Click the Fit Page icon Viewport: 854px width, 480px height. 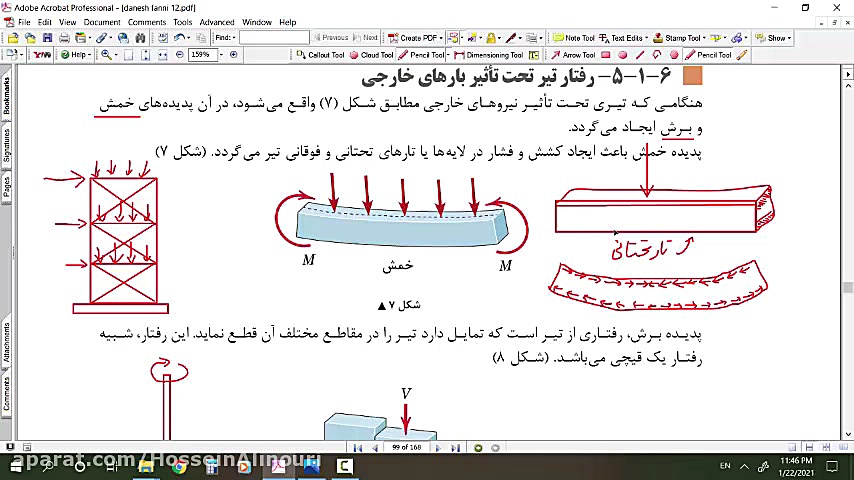pos(145,55)
